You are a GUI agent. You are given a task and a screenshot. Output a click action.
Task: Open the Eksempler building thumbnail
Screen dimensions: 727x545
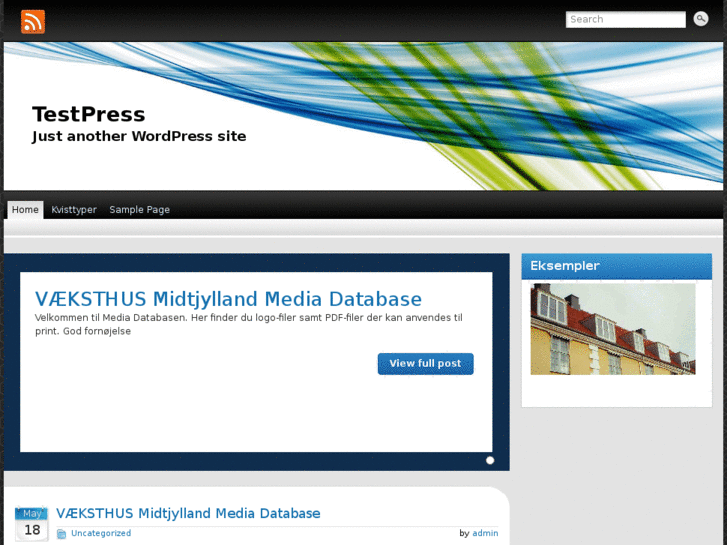613,329
